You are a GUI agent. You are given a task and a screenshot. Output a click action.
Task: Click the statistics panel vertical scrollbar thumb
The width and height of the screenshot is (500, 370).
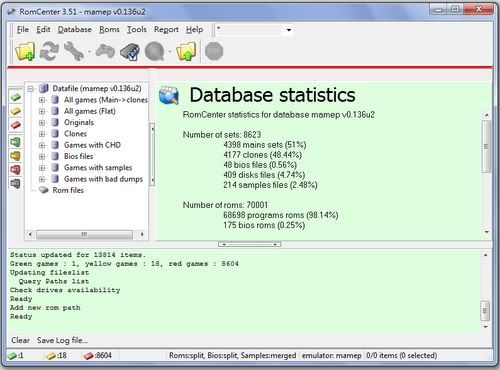[x=487, y=147]
